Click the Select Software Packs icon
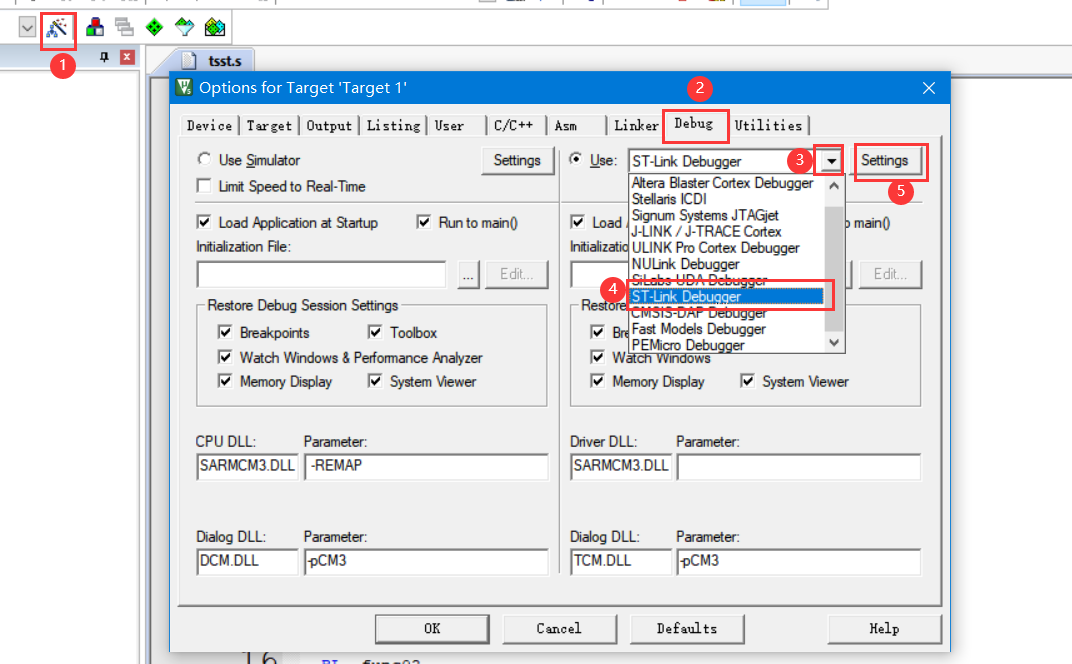Screen dimensions: 1072x664 coord(185,27)
